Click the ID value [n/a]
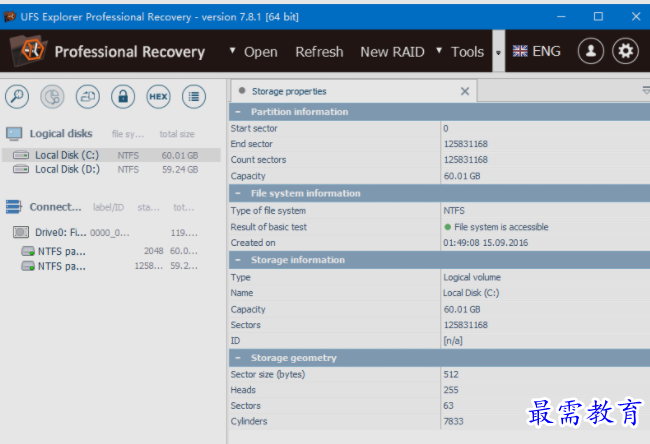This screenshot has width=650, height=444. (453, 340)
